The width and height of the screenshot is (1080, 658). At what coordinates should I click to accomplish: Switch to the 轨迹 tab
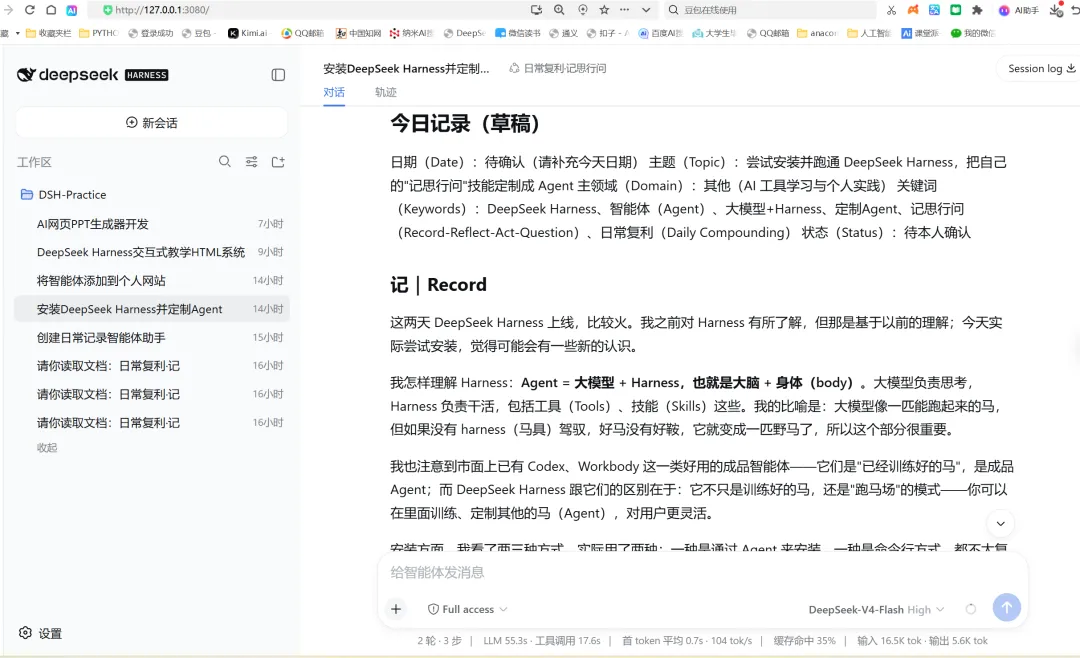(x=386, y=92)
